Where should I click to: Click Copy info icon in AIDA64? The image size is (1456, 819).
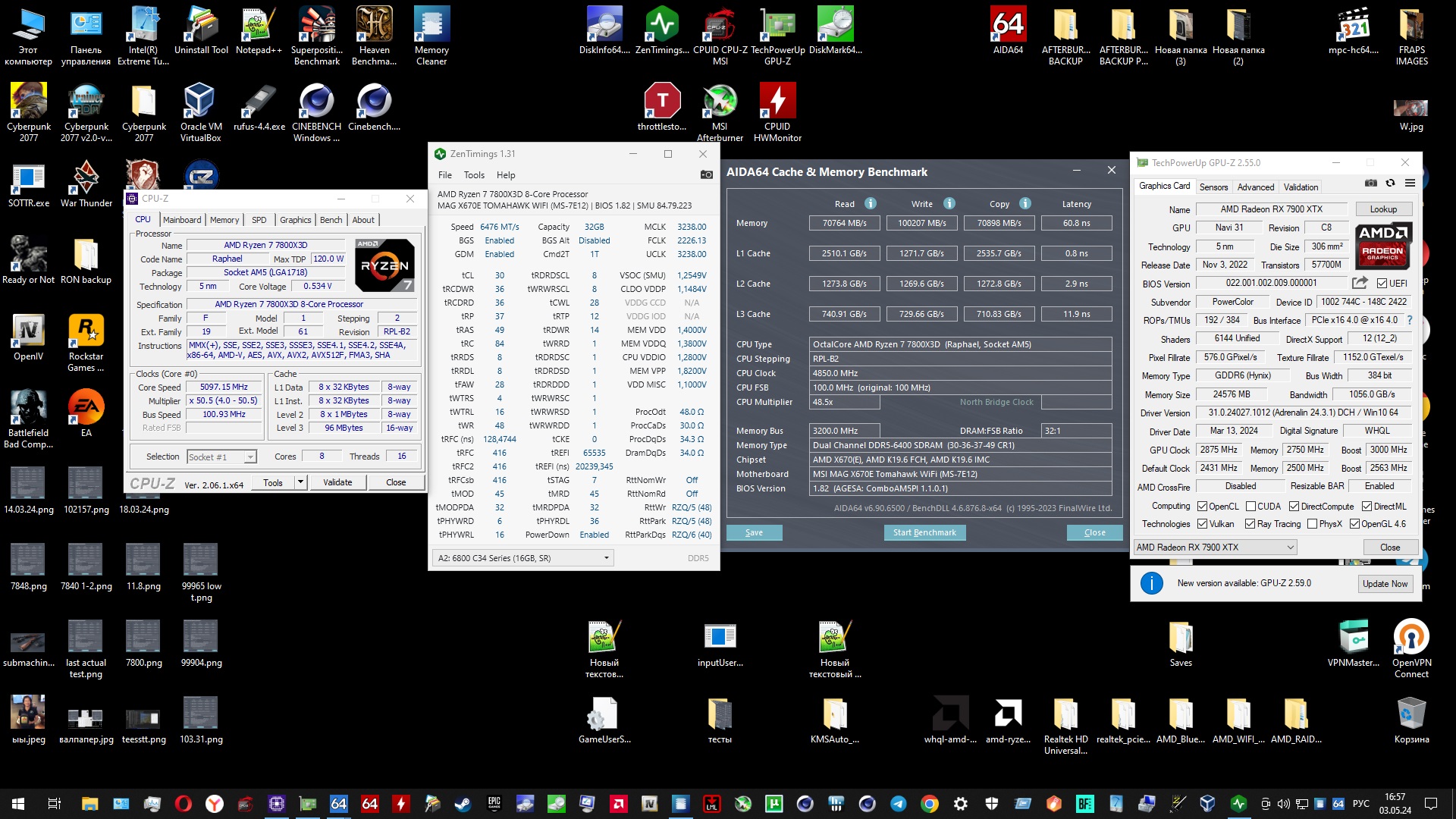[x=1025, y=203]
